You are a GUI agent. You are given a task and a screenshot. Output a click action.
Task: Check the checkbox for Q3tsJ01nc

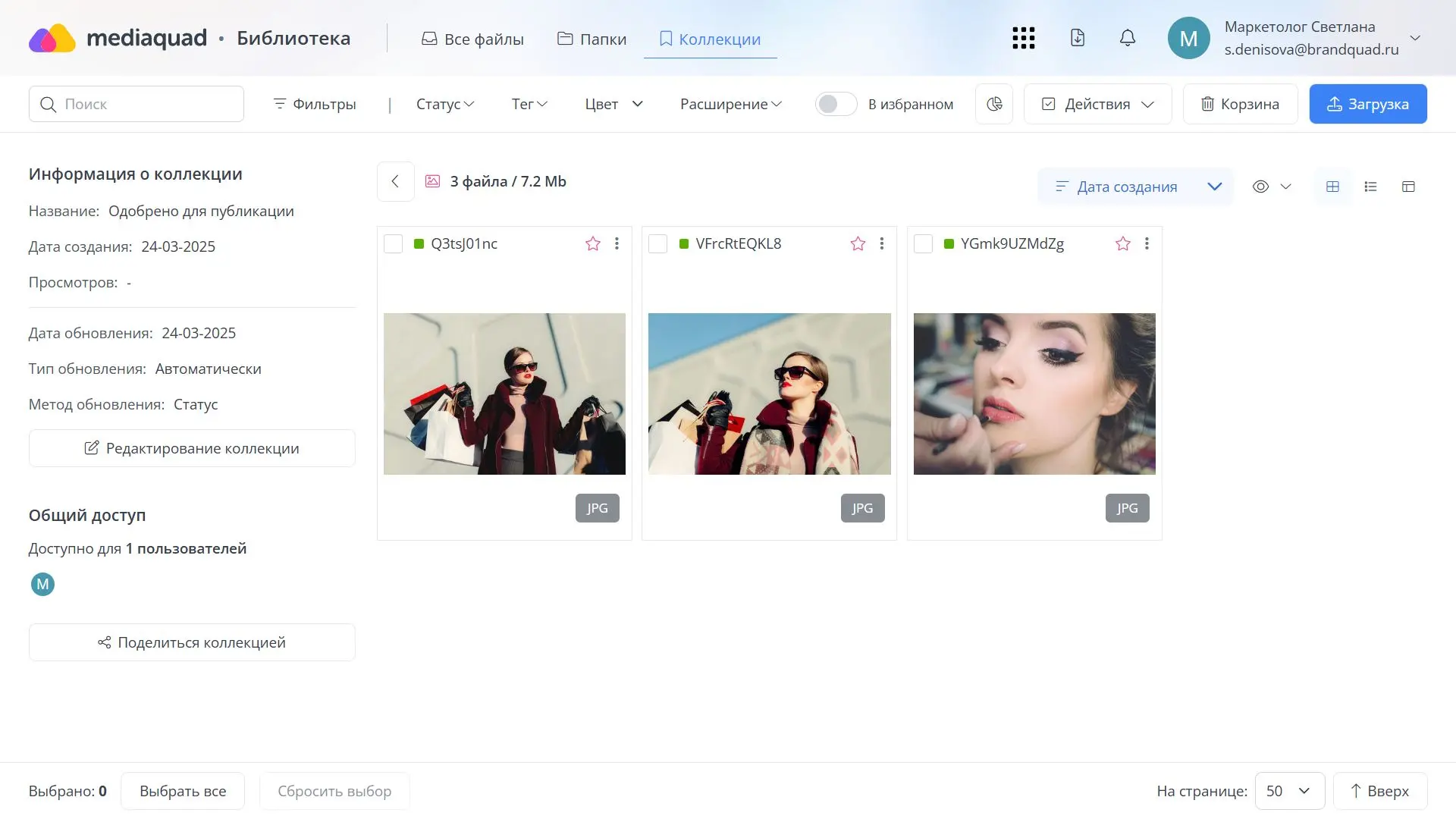393,243
